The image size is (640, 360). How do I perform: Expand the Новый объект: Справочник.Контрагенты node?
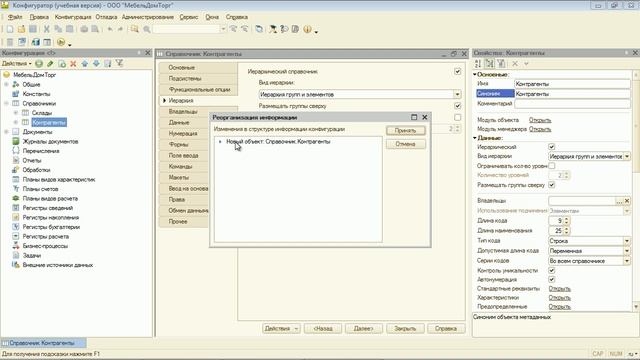click(220, 142)
